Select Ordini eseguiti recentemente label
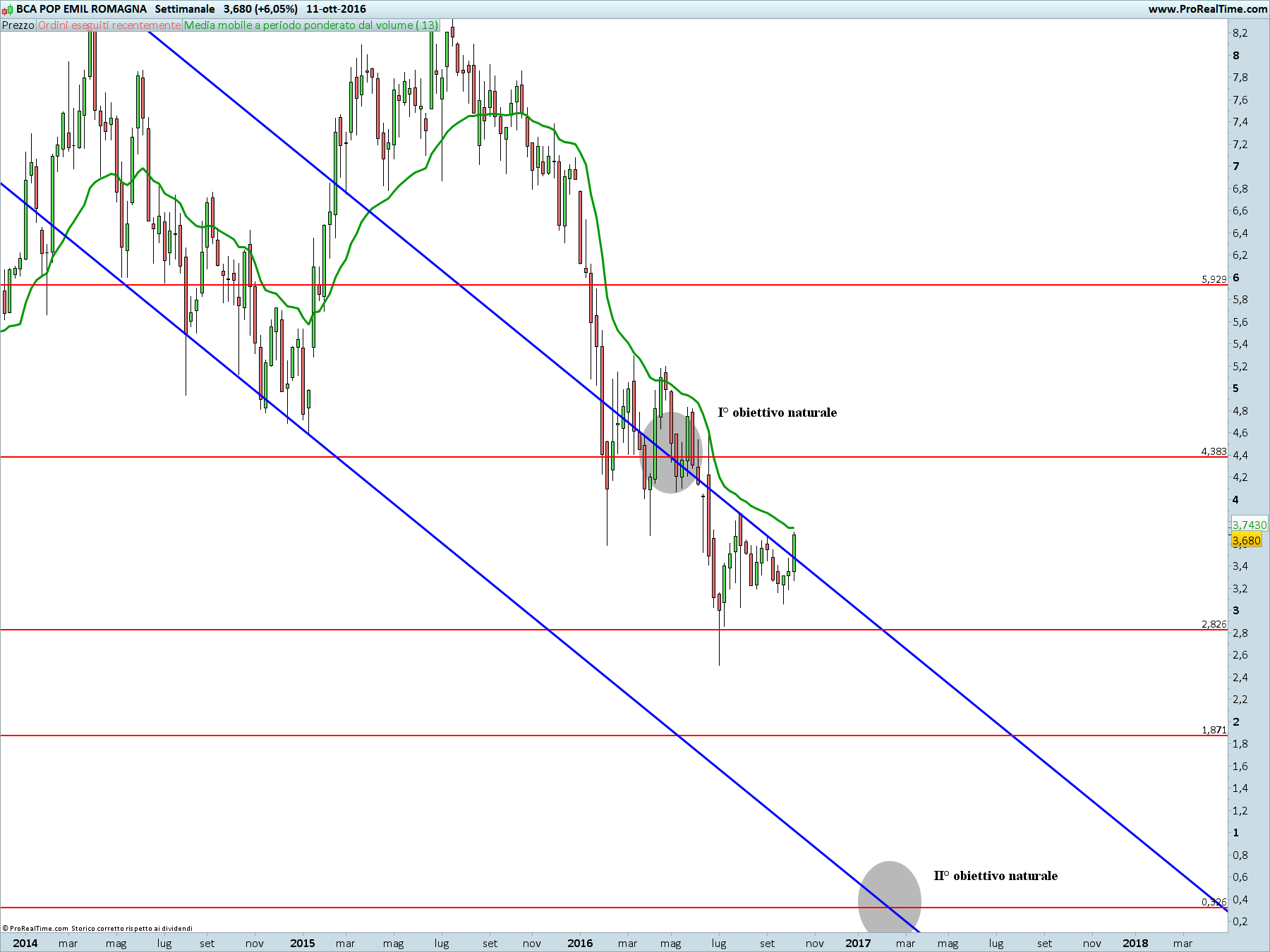1270x952 pixels. (109, 25)
